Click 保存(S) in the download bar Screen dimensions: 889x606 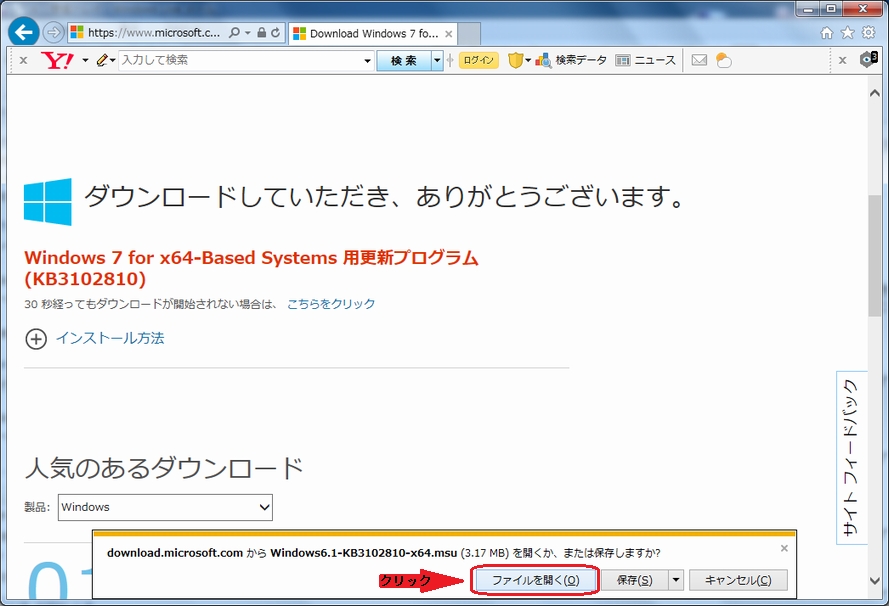pyautogui.click(x=634, y=580)
